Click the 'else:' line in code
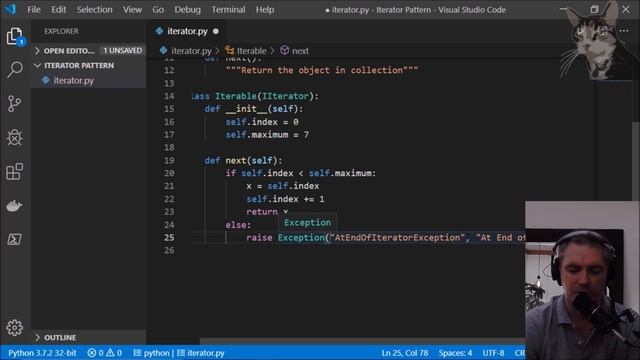 tap(238, 225)
